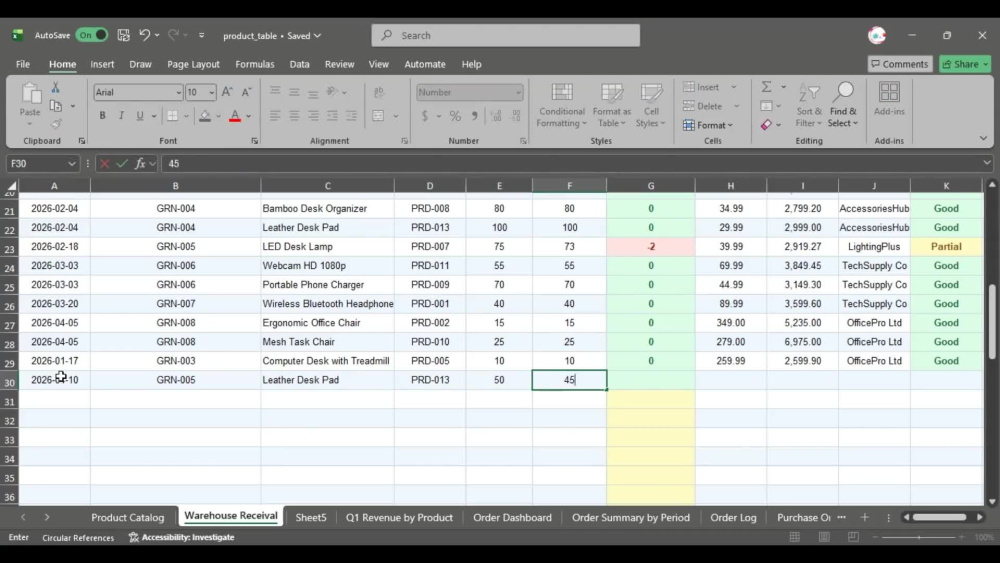Click the Cut scissors icon
The height and width of the screenshot is (563, 1000).
tap(55, 87)
